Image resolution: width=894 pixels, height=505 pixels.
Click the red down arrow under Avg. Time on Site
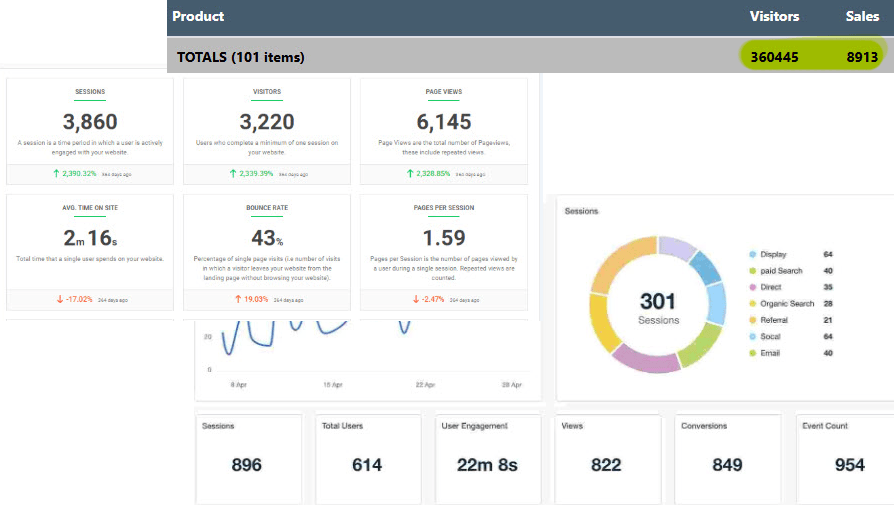pyautogui.click(x=60, y=298)
